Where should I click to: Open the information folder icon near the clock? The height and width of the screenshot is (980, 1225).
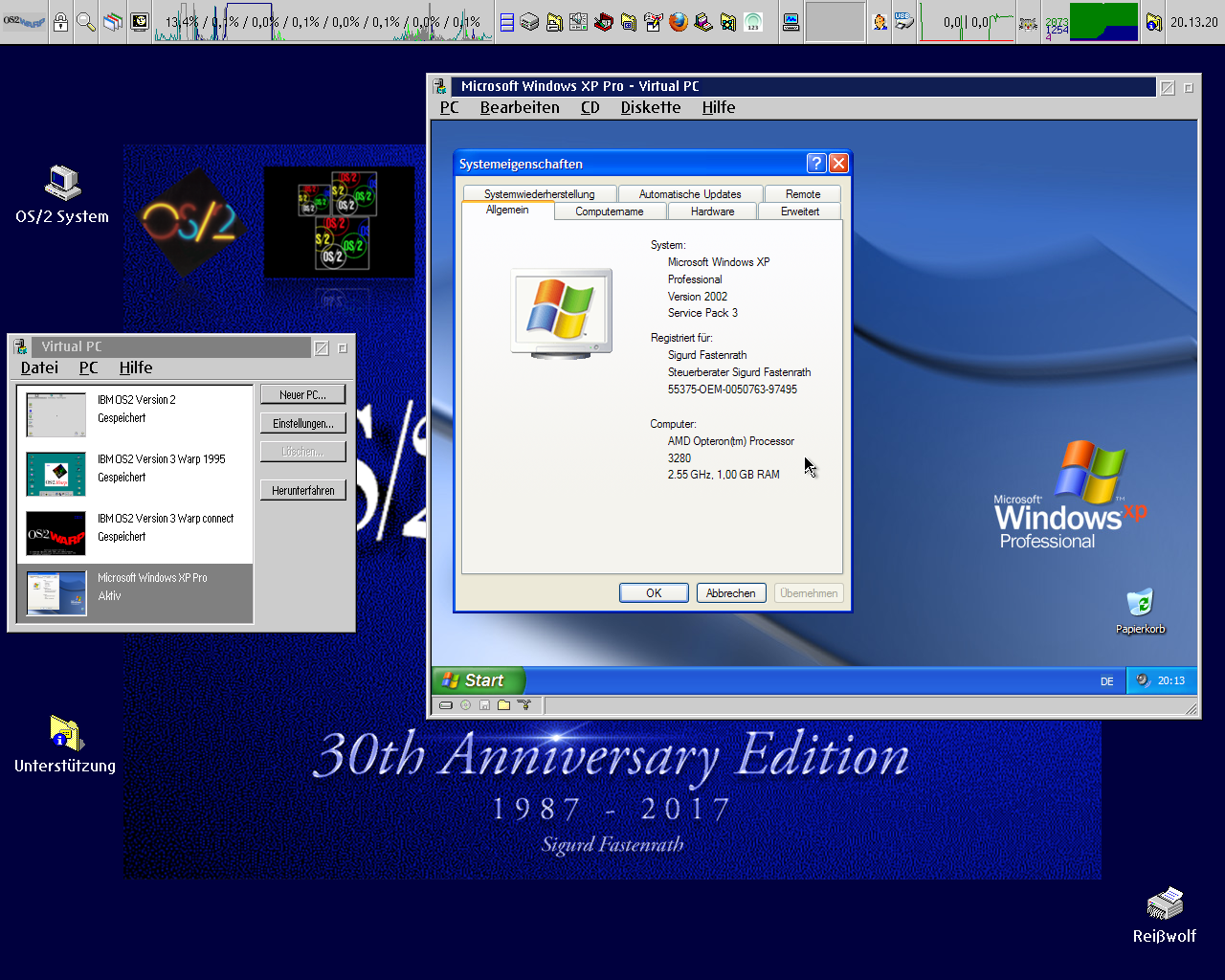pyautogui.click(x=1153, y=22)
